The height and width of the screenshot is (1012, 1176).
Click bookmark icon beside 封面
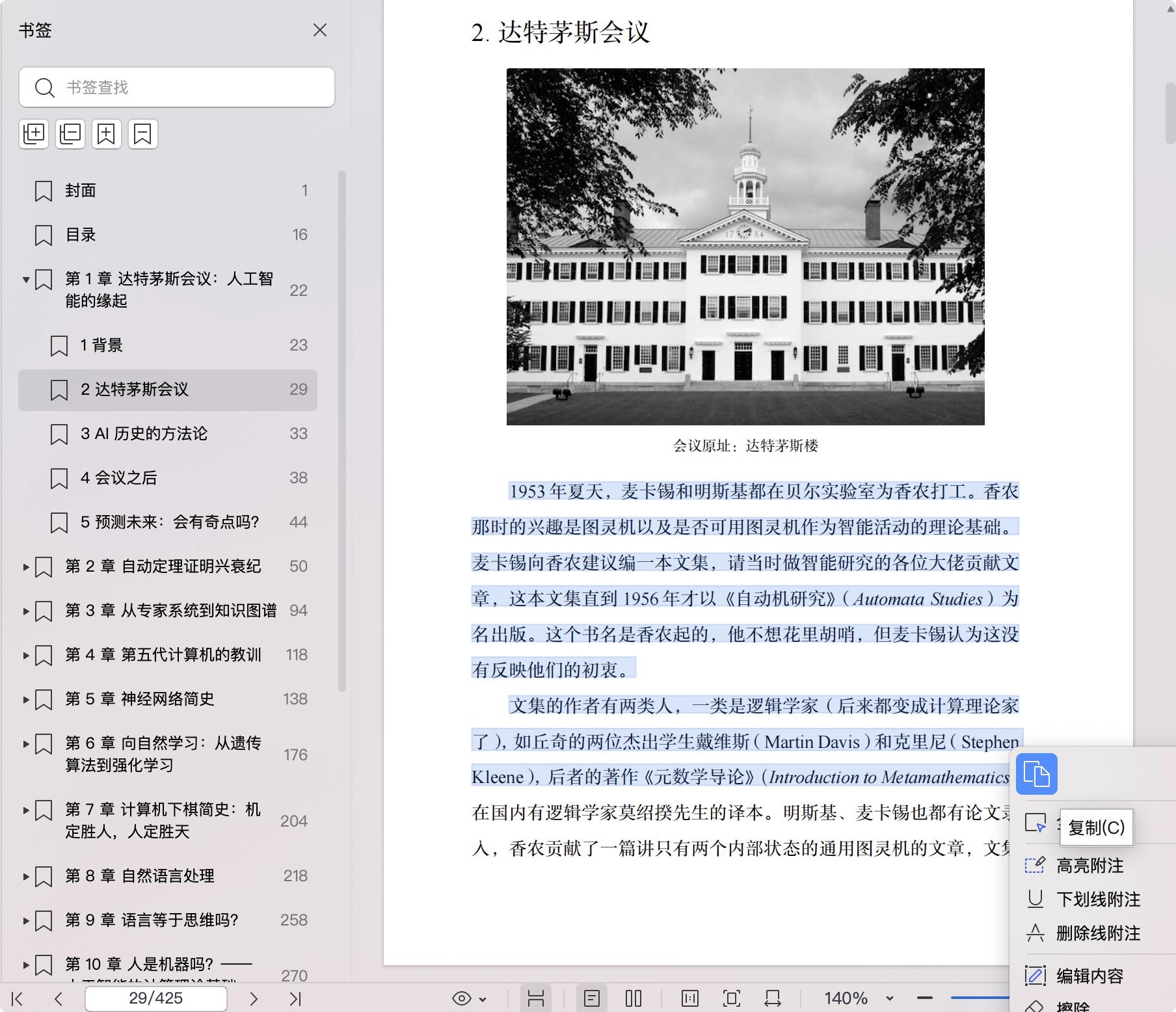[x=44, y=191]
